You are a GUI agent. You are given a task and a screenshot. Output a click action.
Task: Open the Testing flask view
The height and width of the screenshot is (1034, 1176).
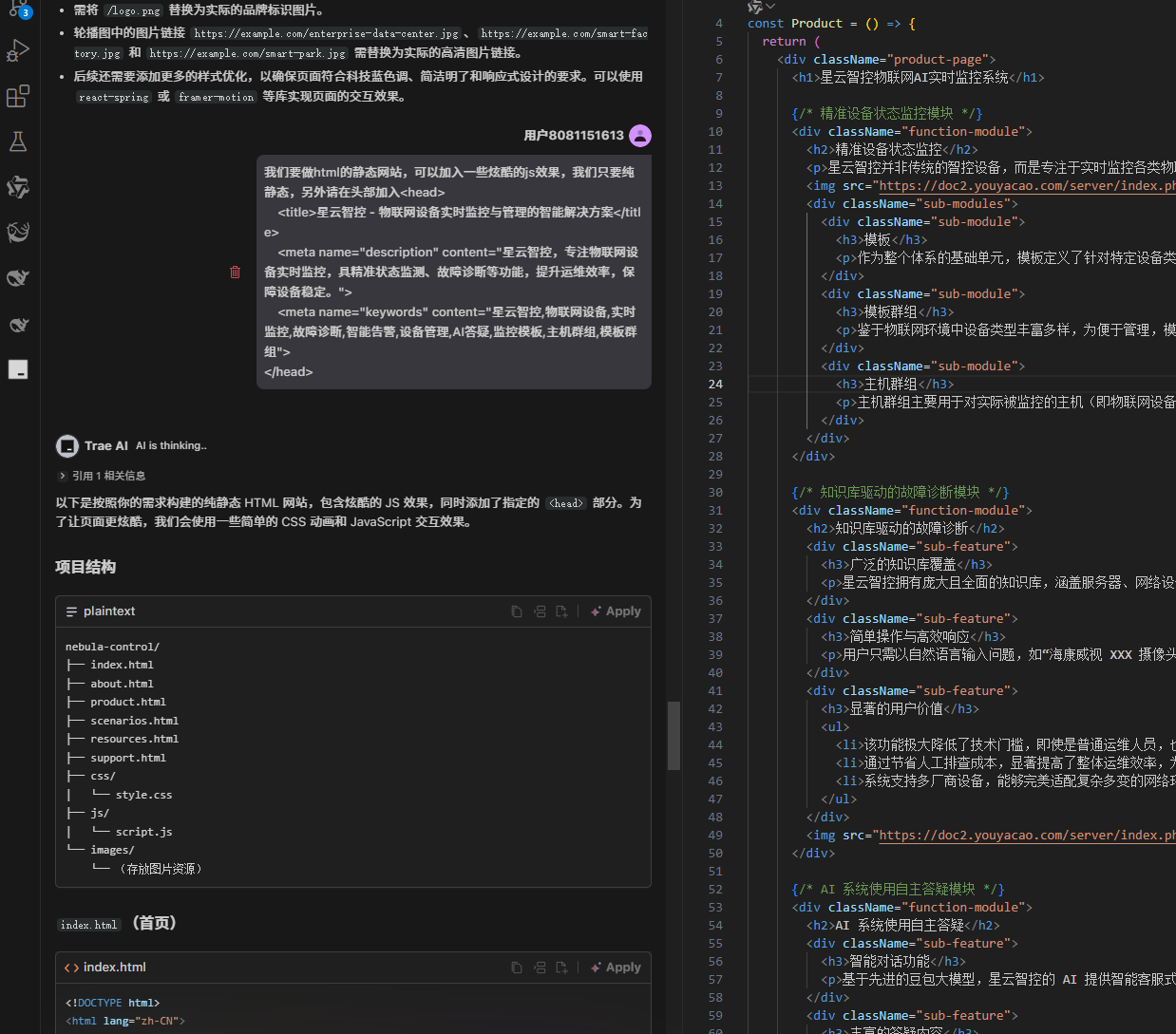click(18, 141)
